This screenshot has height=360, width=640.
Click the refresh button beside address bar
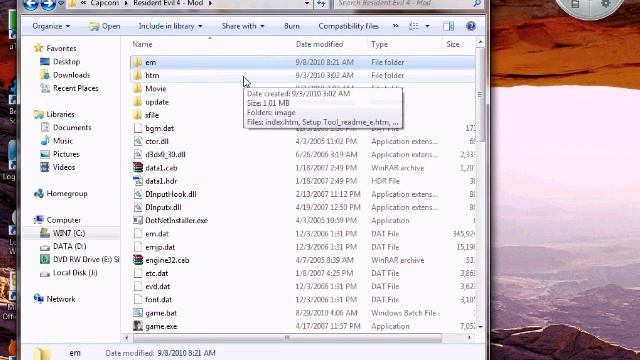322,4
